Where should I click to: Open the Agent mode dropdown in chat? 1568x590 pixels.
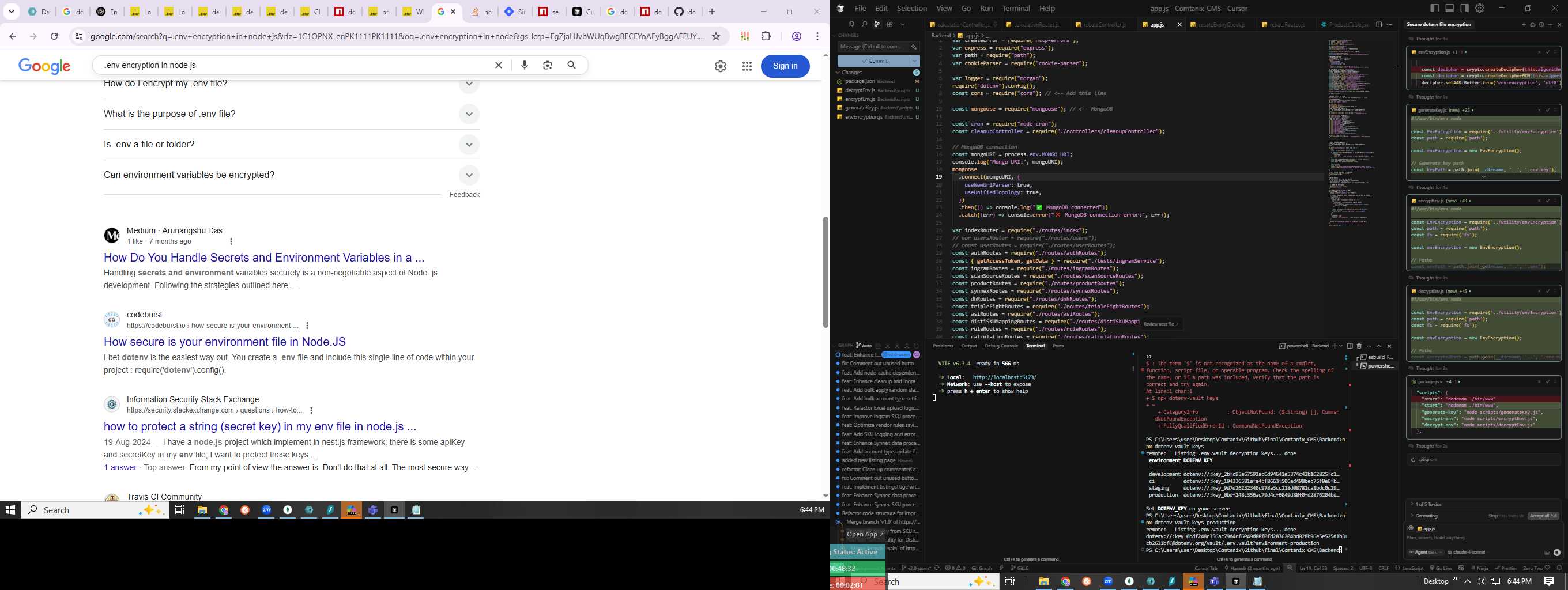click(x=1426, y=553)
